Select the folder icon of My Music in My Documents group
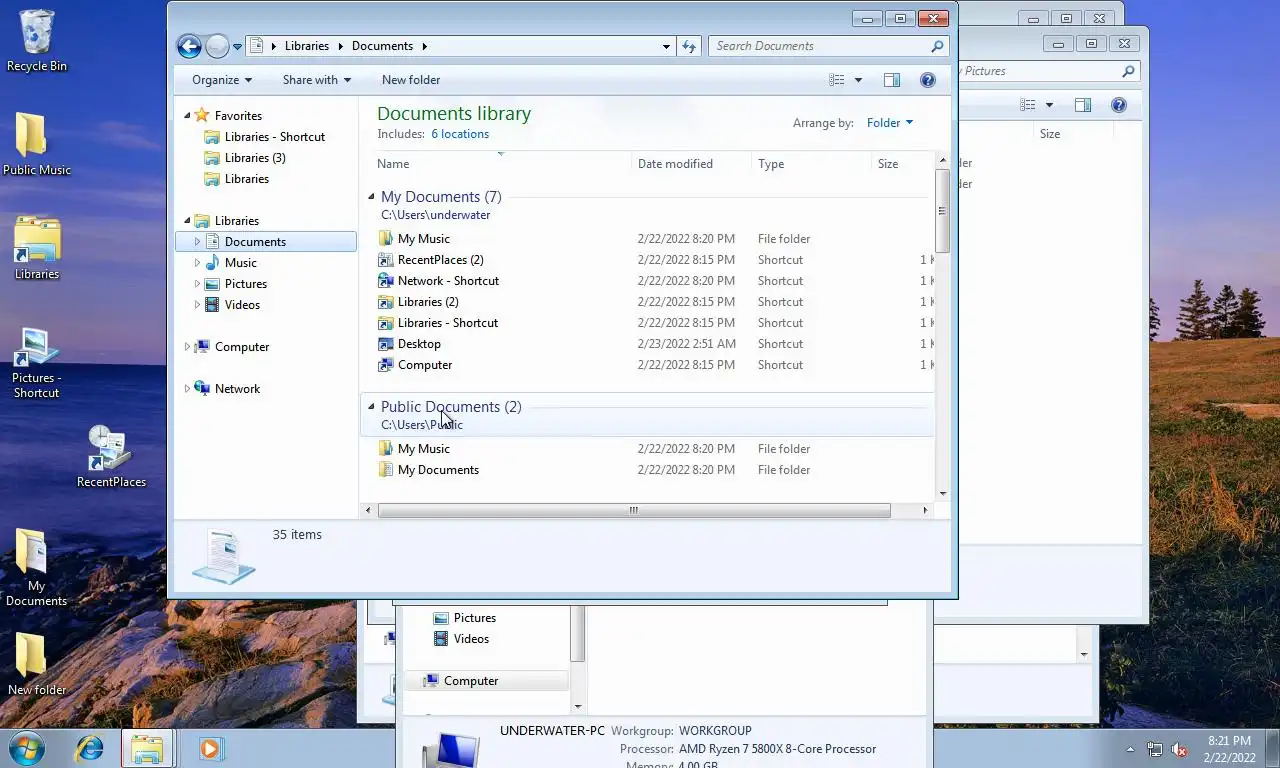This screenshot has width=1280, height=768. 386,238
